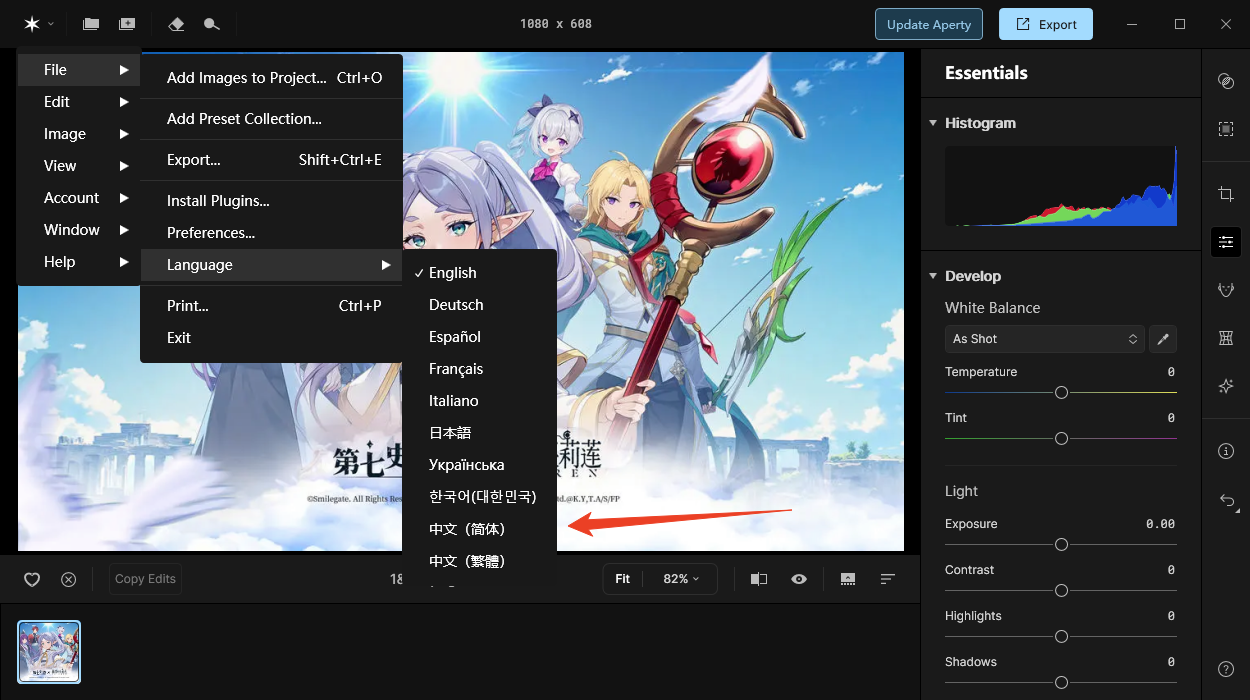Click the help question mark icon
The width and height of the screenshot is (1250, 700).
pos(1226,669)
